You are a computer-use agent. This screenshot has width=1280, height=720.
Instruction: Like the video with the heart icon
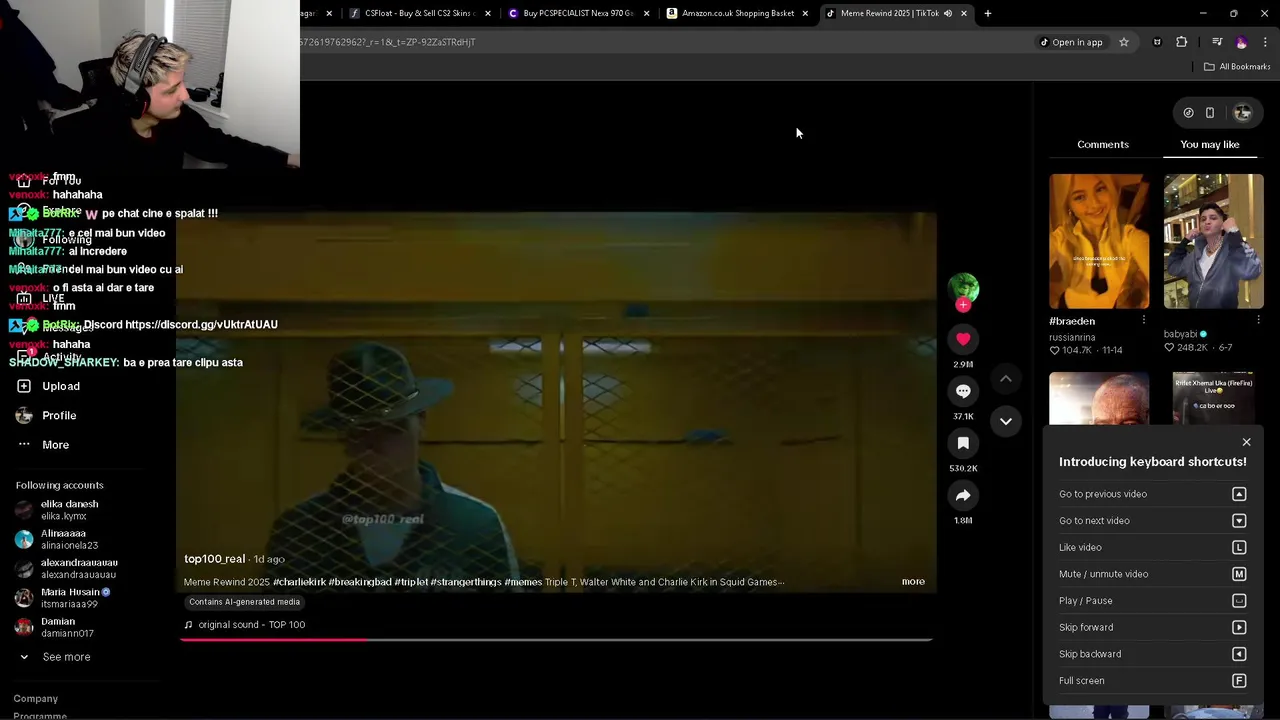pos(963,339)
